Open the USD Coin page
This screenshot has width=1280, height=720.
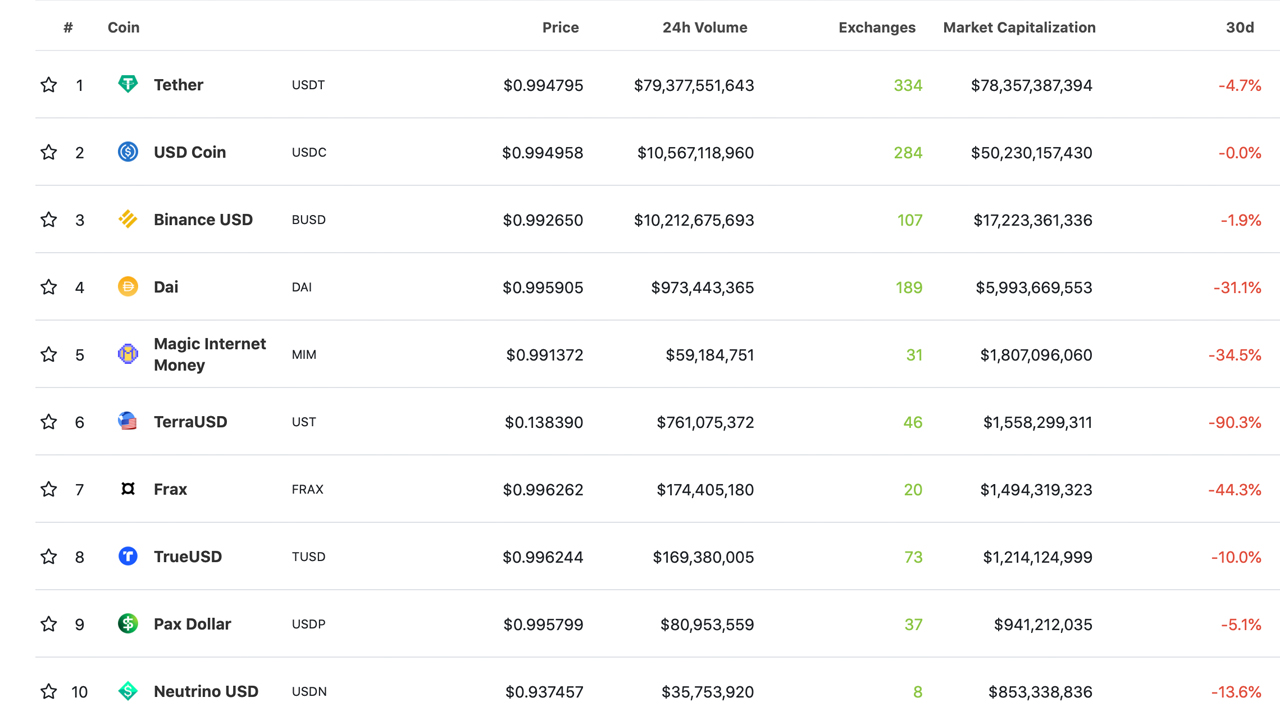coord(190,152)
